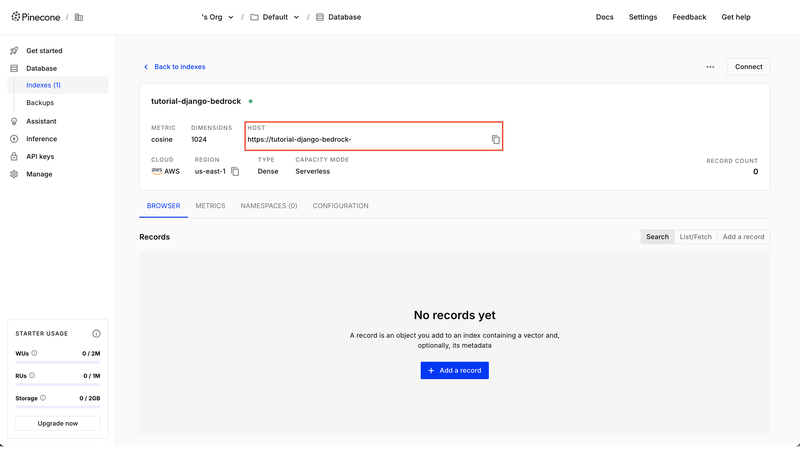Open the Configuration tab
Viewport: 800px width, 472px height.
[x=340, y=206]
